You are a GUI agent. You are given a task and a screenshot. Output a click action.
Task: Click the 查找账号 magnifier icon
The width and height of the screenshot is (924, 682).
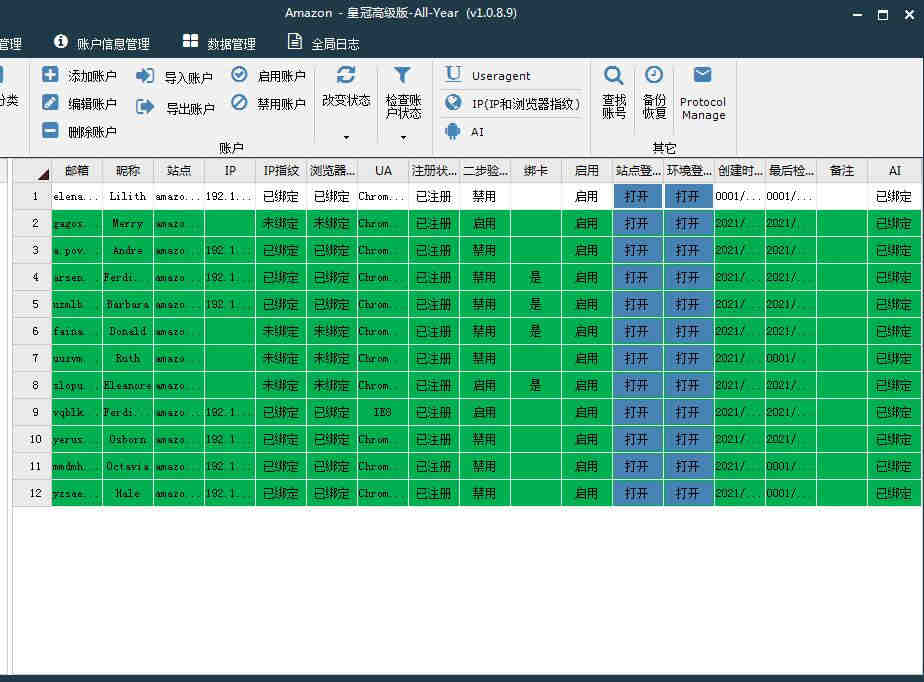pyautogui.click(x=613, y=75)
